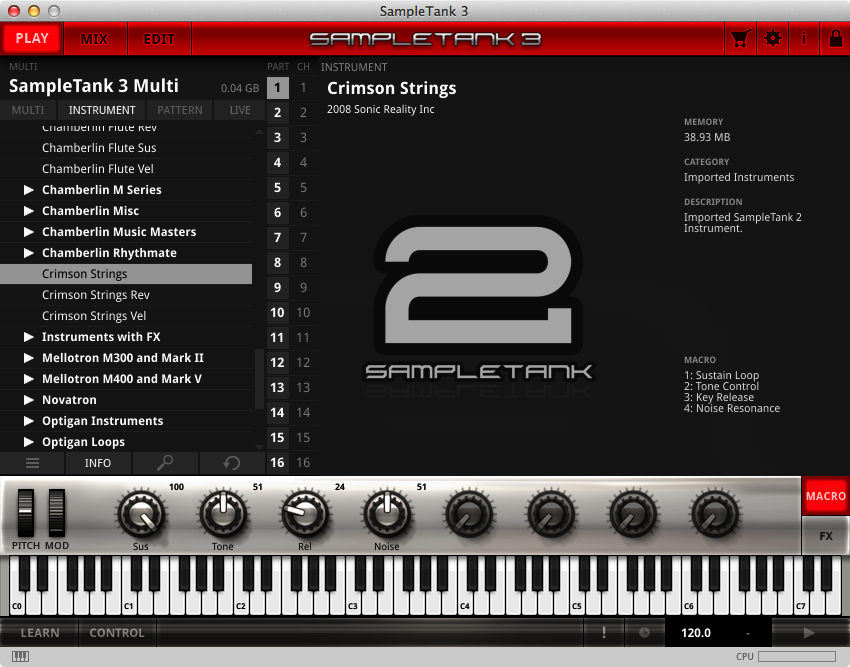850x667 pixels.
Task: Click the padlock authorization icon
Action: pyautogui.click(x=835, y=39)
